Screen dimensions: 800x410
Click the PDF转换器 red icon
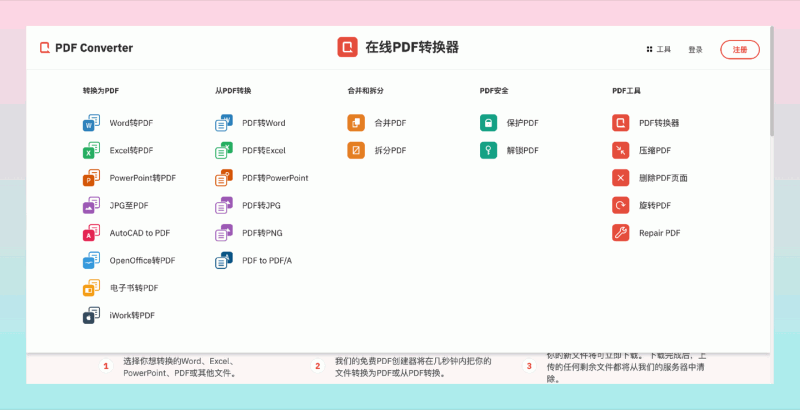click(621, 123)
